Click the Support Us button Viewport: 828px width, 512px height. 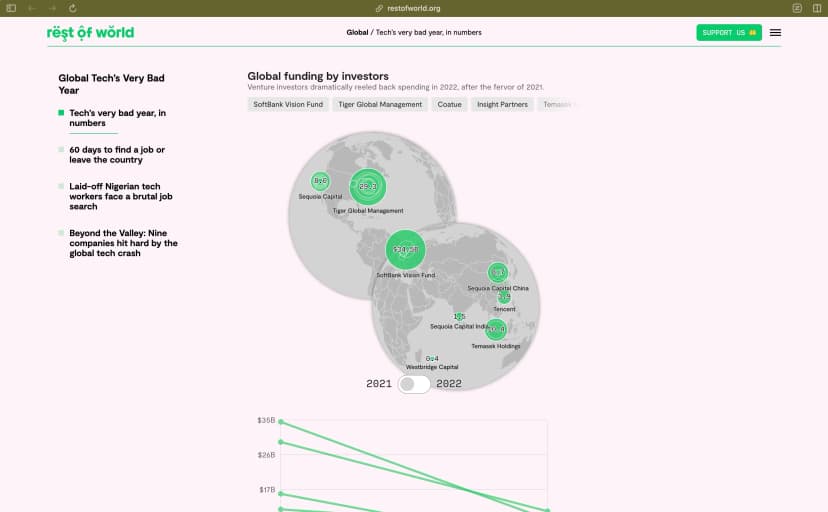click(x=729, y=33)
